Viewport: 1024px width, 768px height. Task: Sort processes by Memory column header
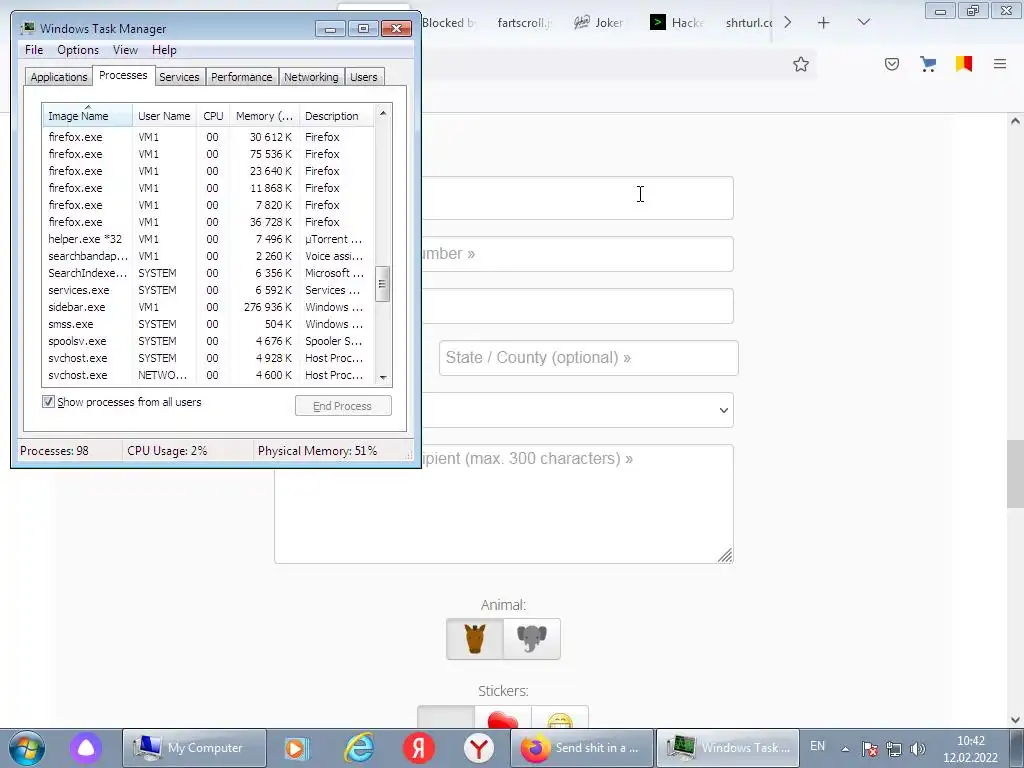[264, 116]
